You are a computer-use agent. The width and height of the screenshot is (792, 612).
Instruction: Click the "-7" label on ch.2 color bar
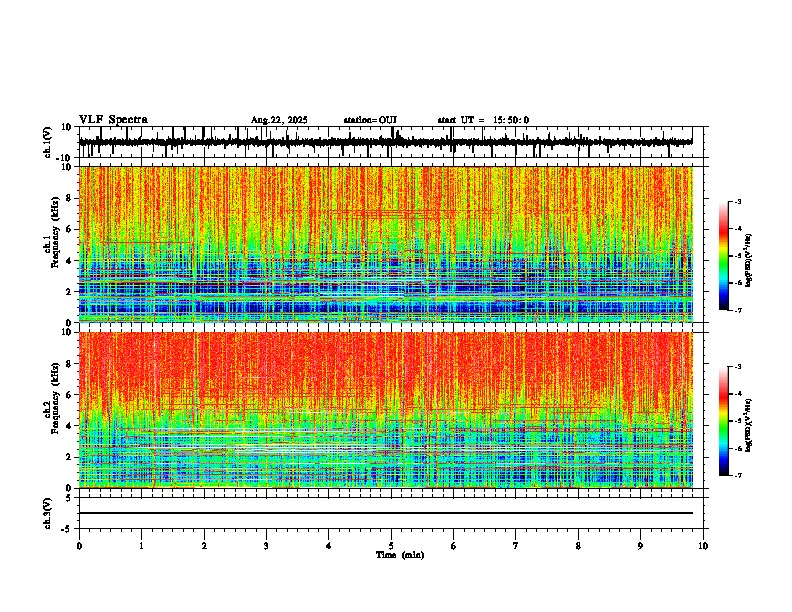point(738,475)
